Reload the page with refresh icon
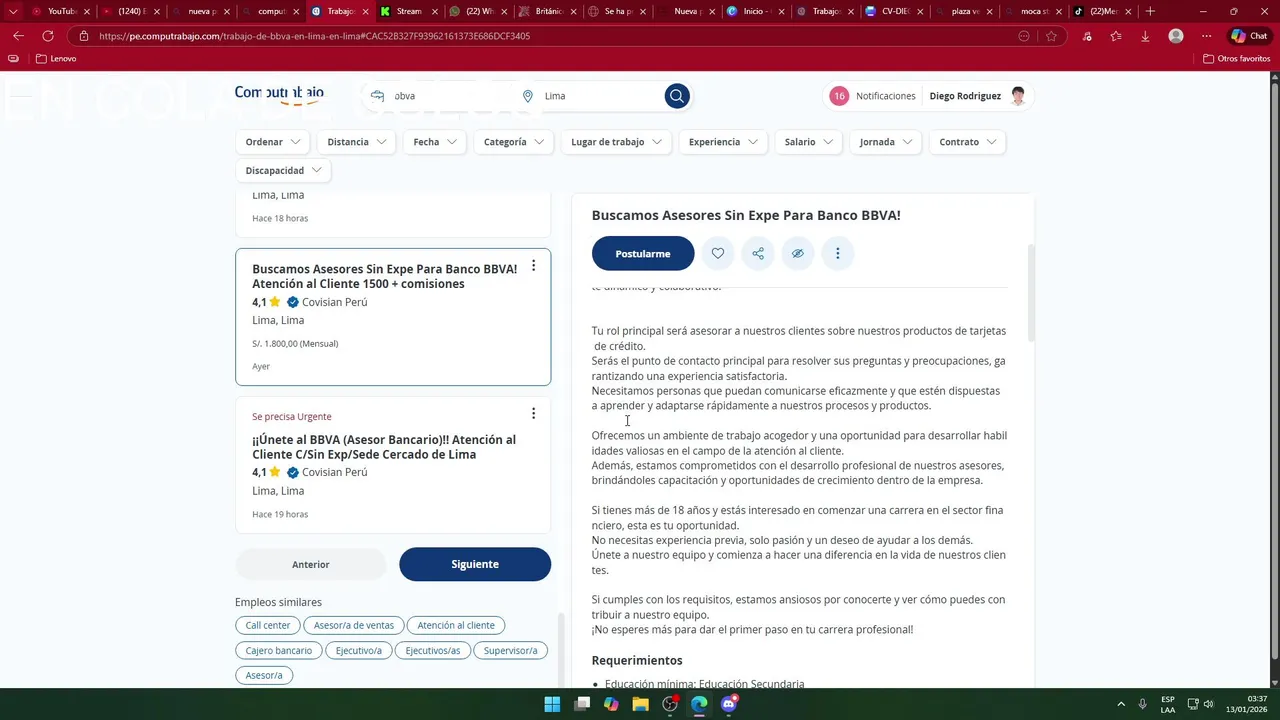This screenshot has width=1280, height=720. pos(47,36)
